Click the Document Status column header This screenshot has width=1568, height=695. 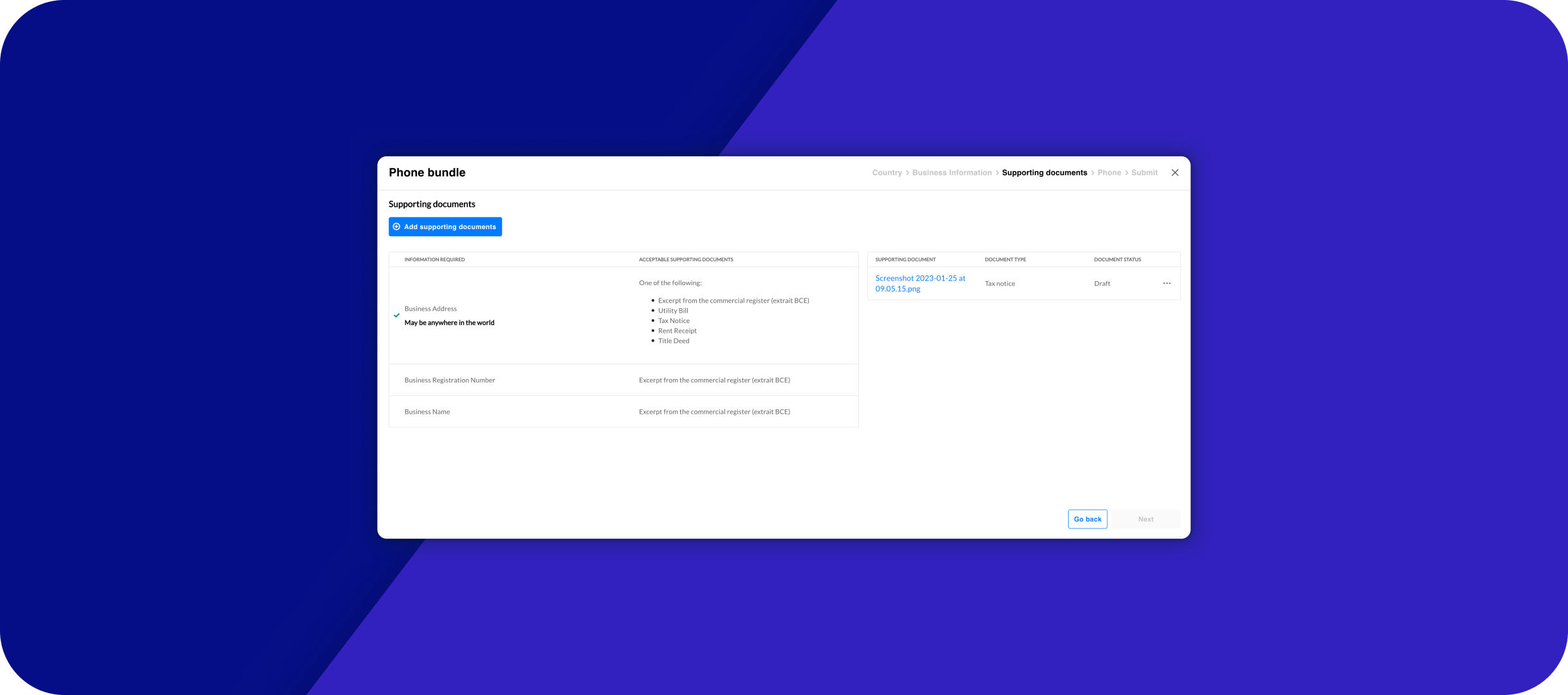[x=1116, y=259]
